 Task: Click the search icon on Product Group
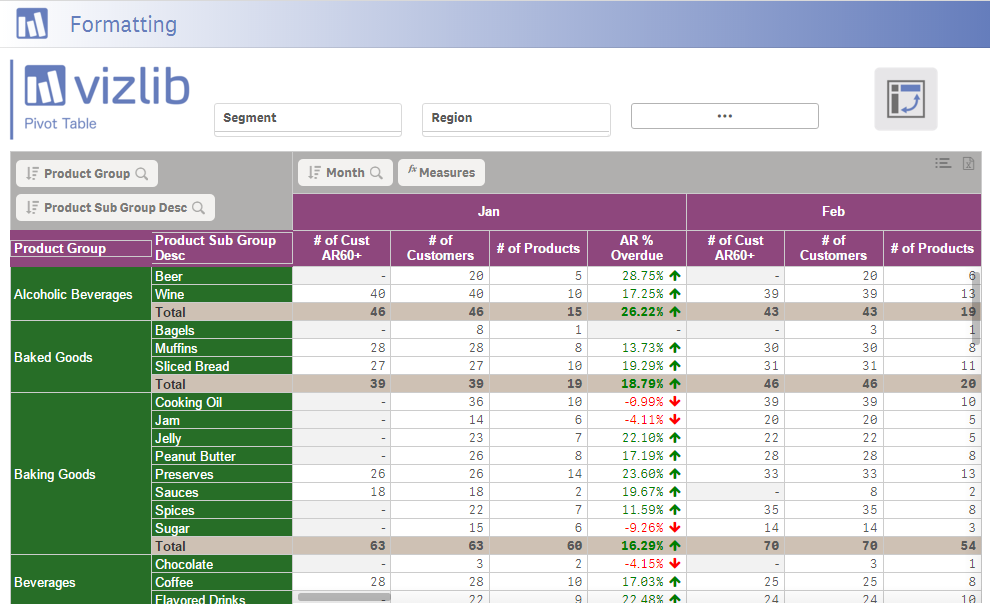pyautogui.click(x=144, y=173)
